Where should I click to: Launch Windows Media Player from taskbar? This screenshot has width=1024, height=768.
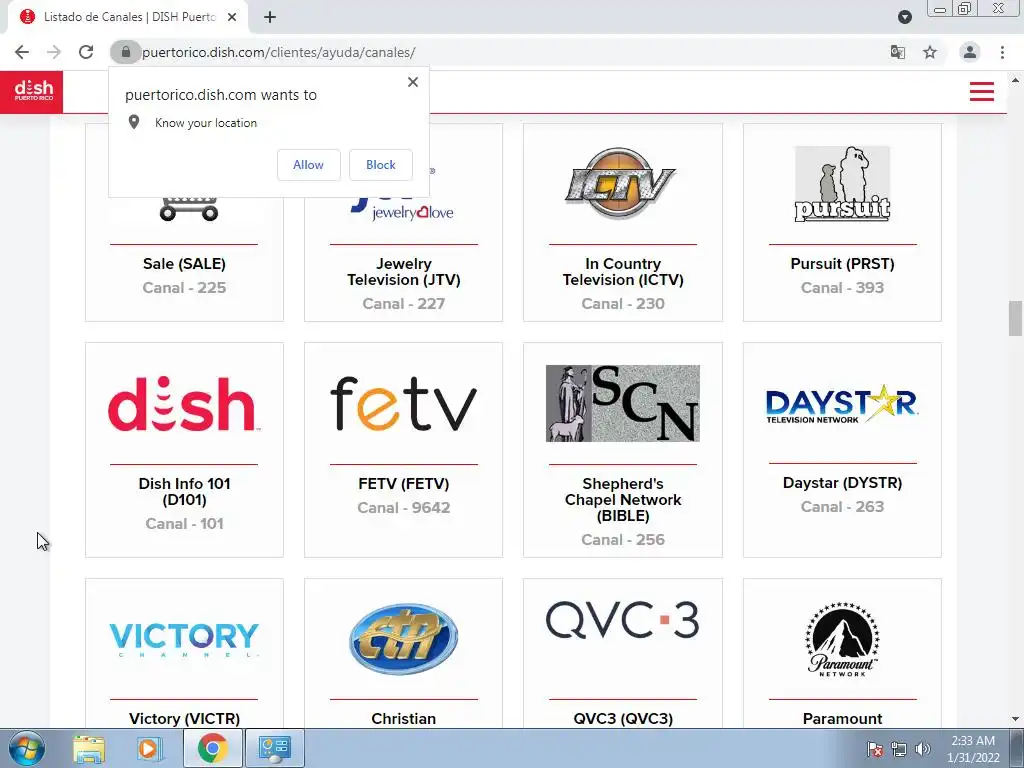point(150,748)
